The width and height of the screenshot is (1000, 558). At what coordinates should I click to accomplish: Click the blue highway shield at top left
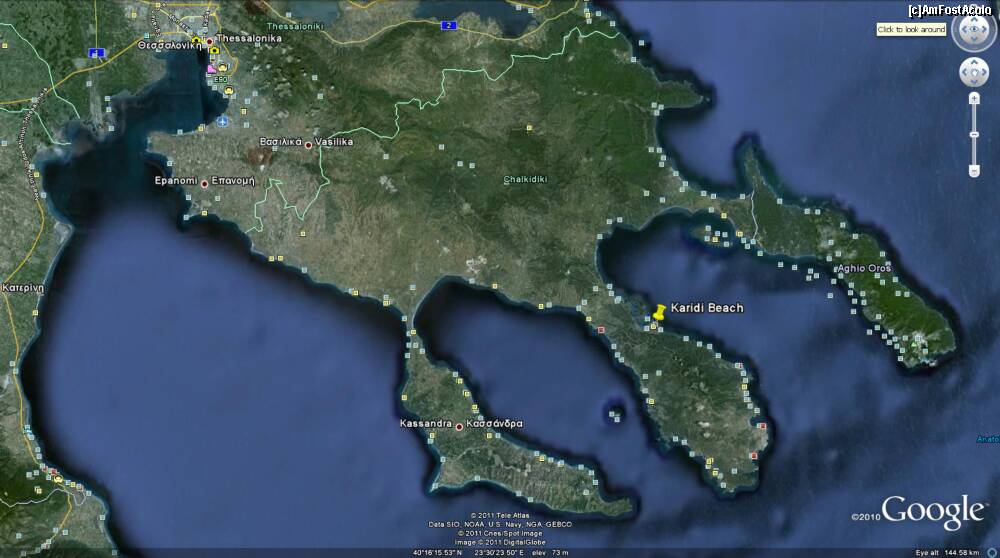point(96,52)
